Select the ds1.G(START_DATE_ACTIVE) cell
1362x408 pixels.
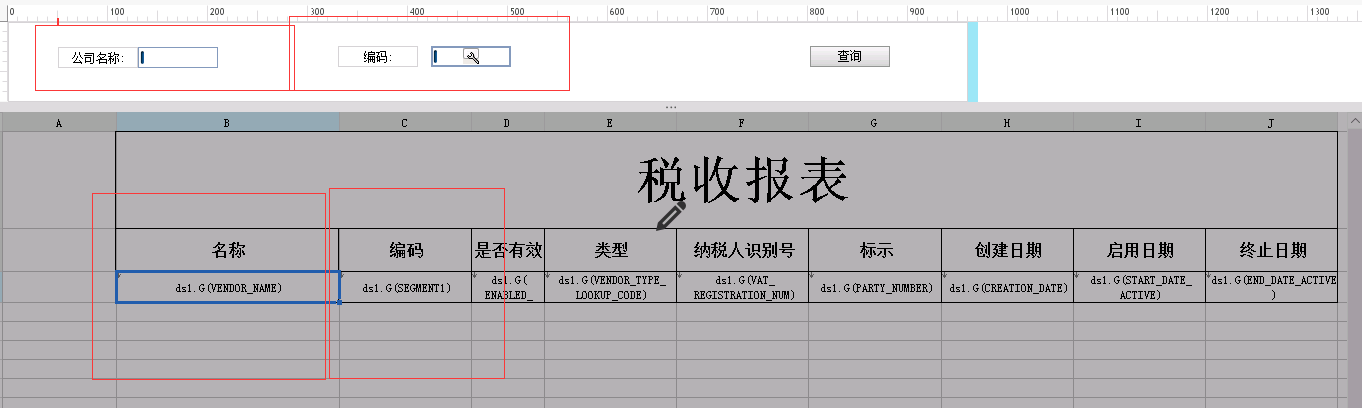1139,287
